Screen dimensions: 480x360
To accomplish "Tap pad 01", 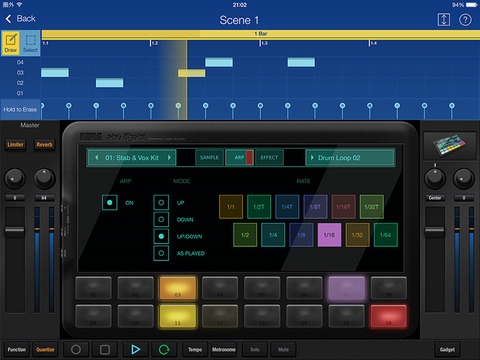I will click(x=93, y=288).
